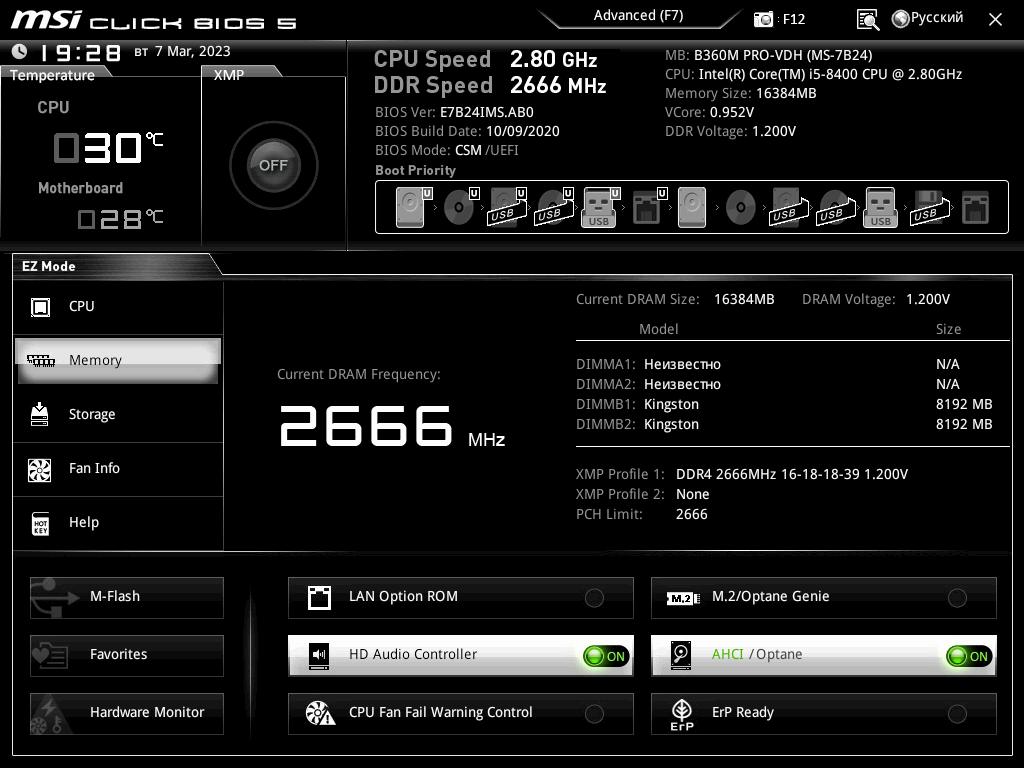Open the M-Flash utility
The height and width of the screenshot is (768, 1024).
point(127,597)
